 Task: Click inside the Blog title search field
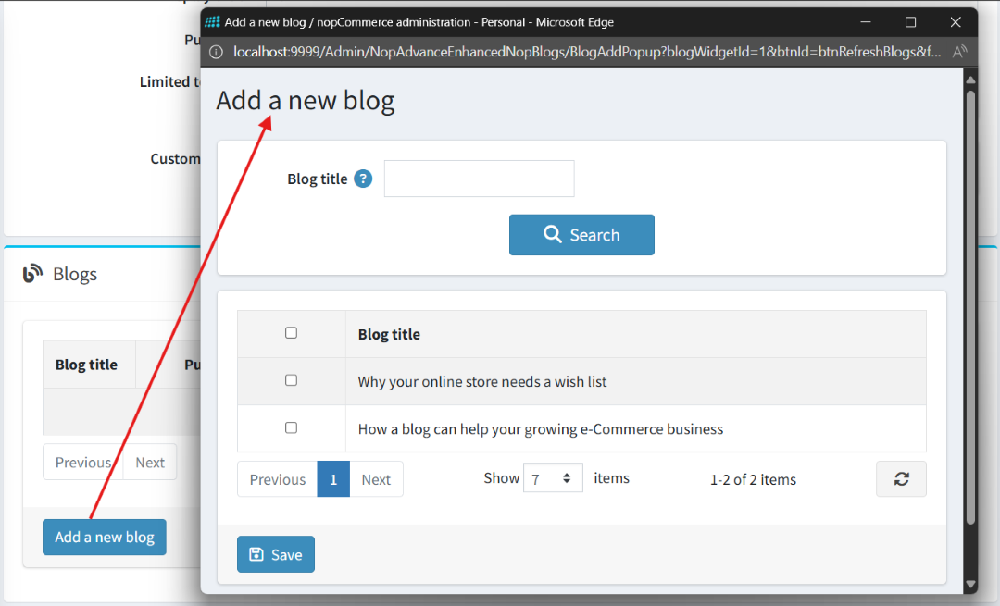point(478,178)
